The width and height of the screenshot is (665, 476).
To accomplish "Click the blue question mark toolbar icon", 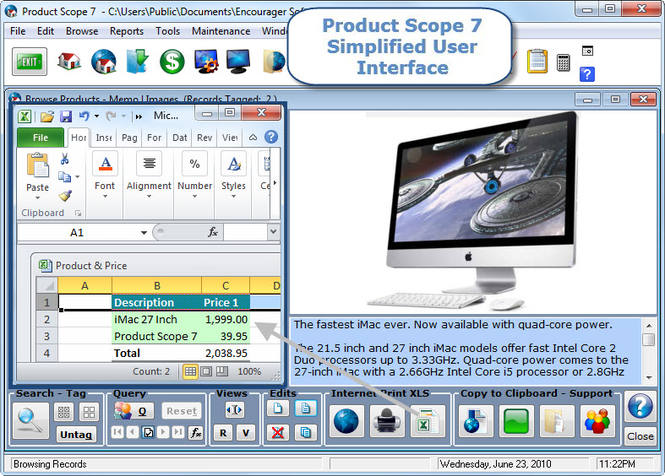I will [x=587, y=74].
